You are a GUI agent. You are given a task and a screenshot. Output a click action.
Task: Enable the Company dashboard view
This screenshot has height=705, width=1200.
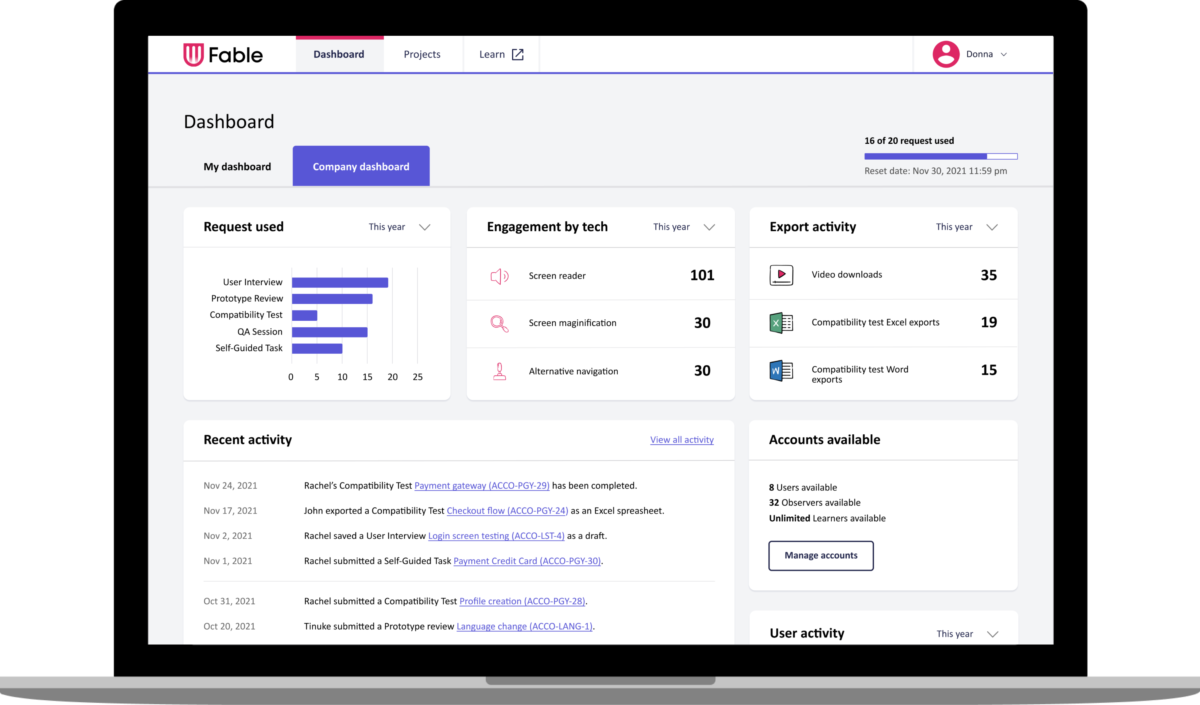[x=360, y=165]
